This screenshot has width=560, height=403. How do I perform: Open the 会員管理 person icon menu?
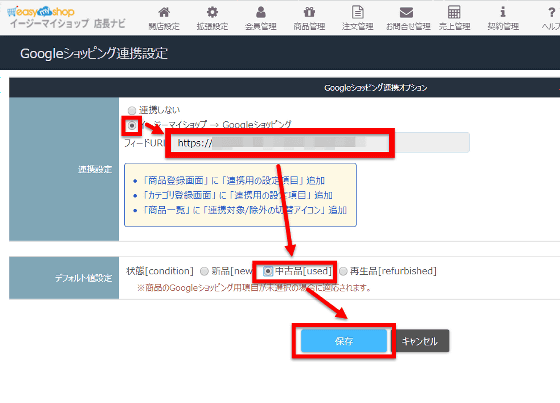pos(261,18)
